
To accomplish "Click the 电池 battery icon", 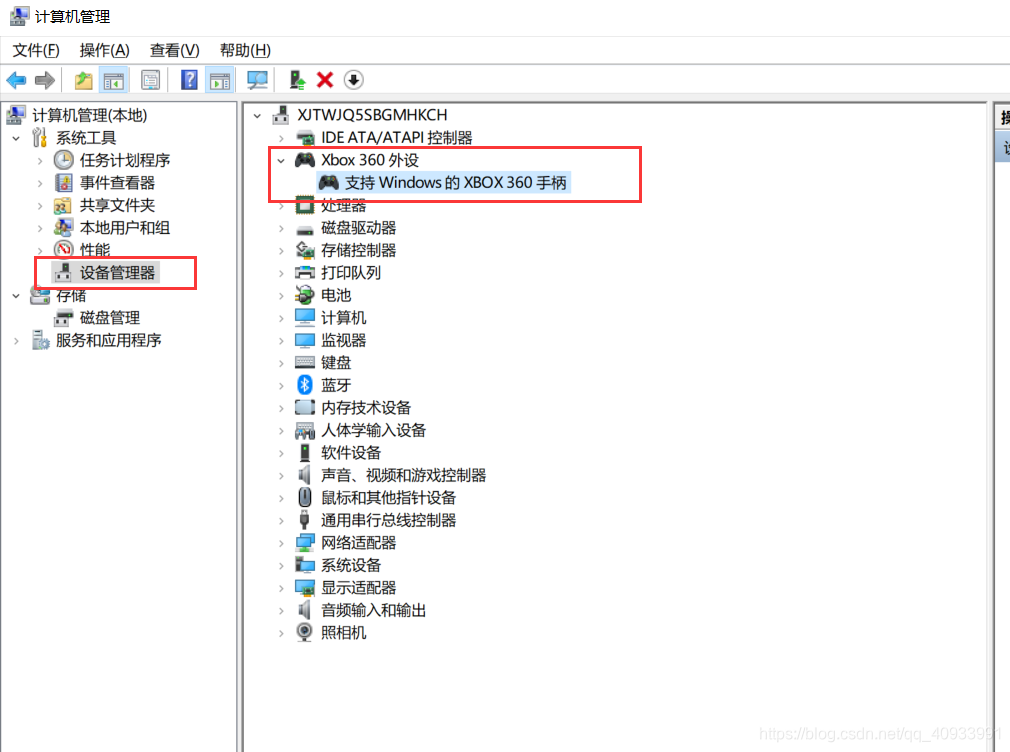I will coord(305,295).
